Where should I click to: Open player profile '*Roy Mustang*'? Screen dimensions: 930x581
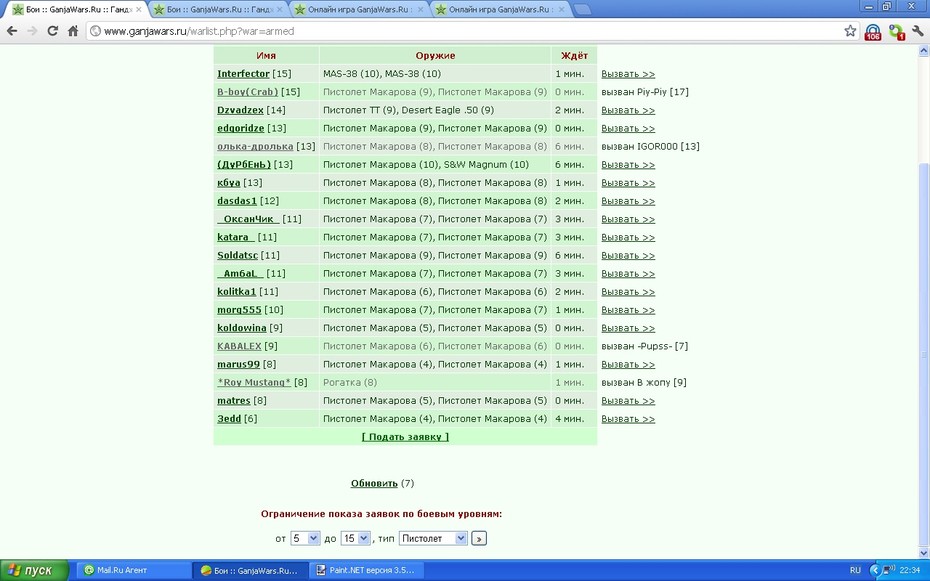click(x=254, y=382)
